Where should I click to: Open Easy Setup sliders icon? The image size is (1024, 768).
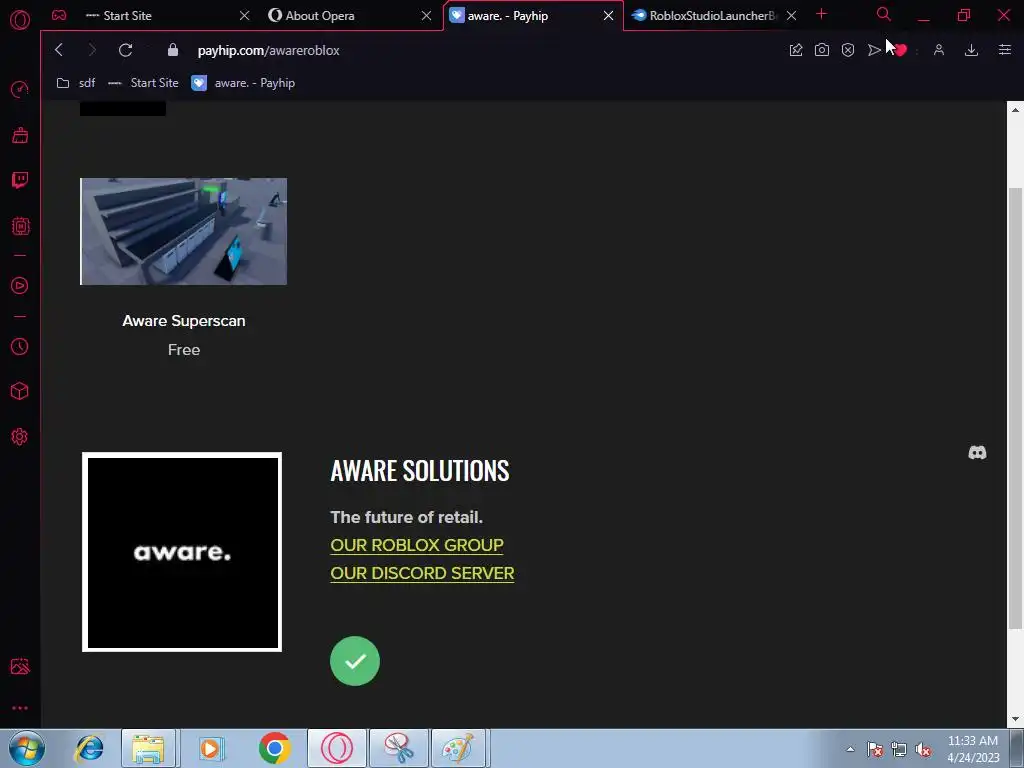(x=1004, y=50)
